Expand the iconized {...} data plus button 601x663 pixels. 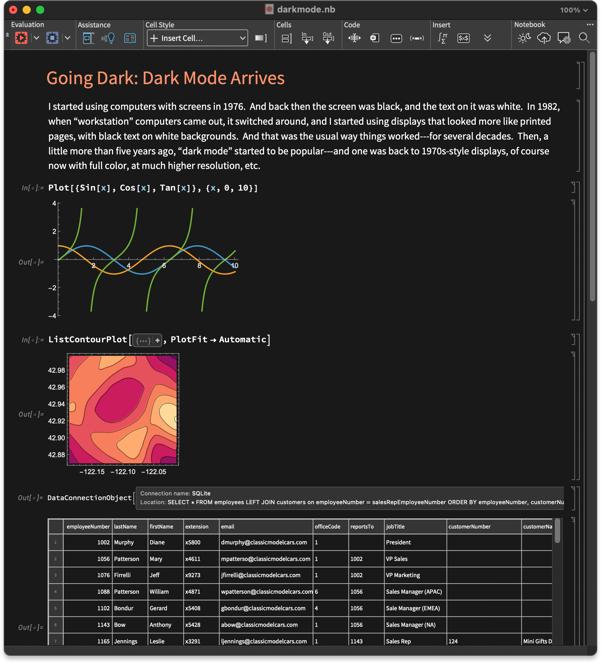[x=157, y=340]
